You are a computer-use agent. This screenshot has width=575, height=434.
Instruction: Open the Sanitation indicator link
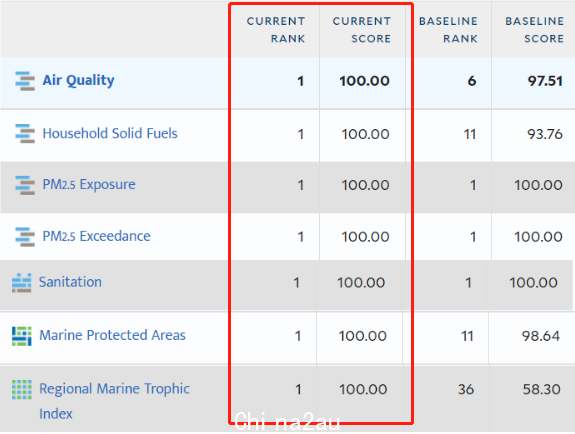70,282
